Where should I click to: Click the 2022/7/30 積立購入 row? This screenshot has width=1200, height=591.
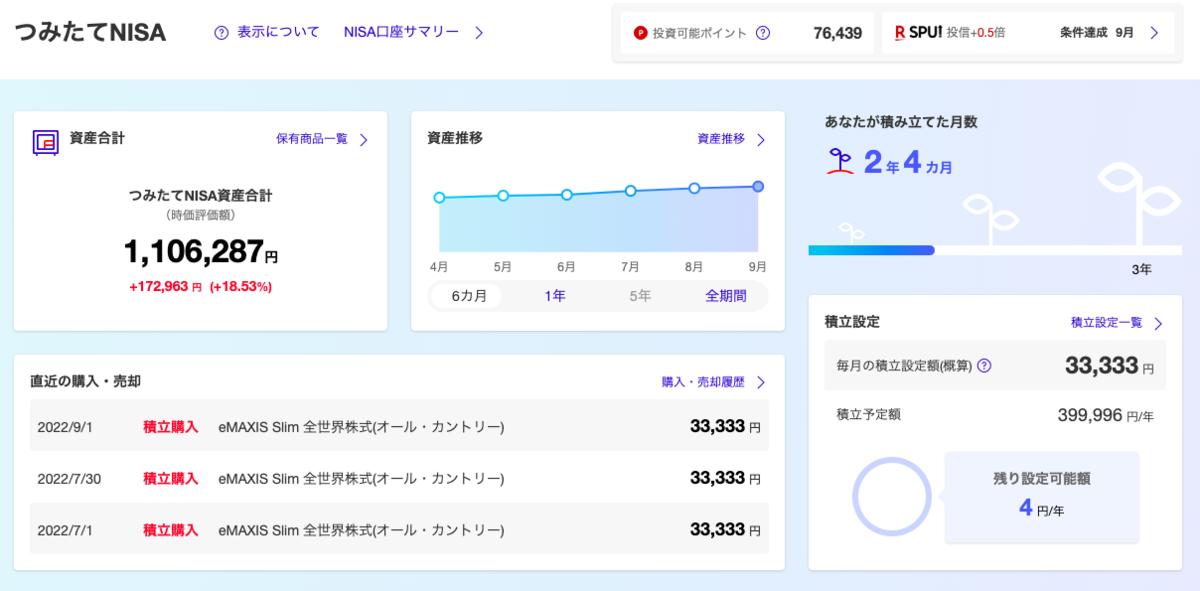pos(399,478)
